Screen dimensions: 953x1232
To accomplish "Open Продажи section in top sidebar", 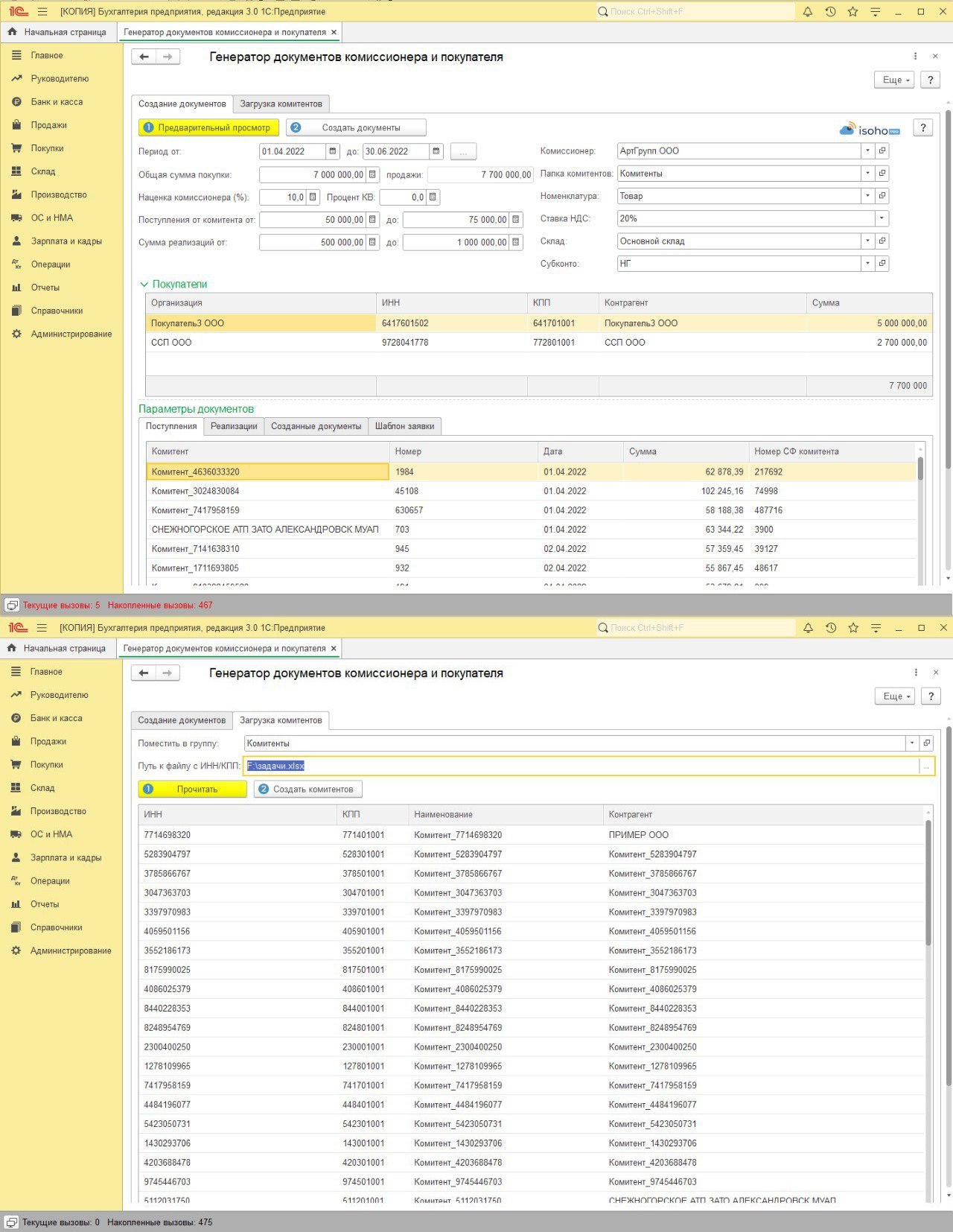I will click(48, 125).
